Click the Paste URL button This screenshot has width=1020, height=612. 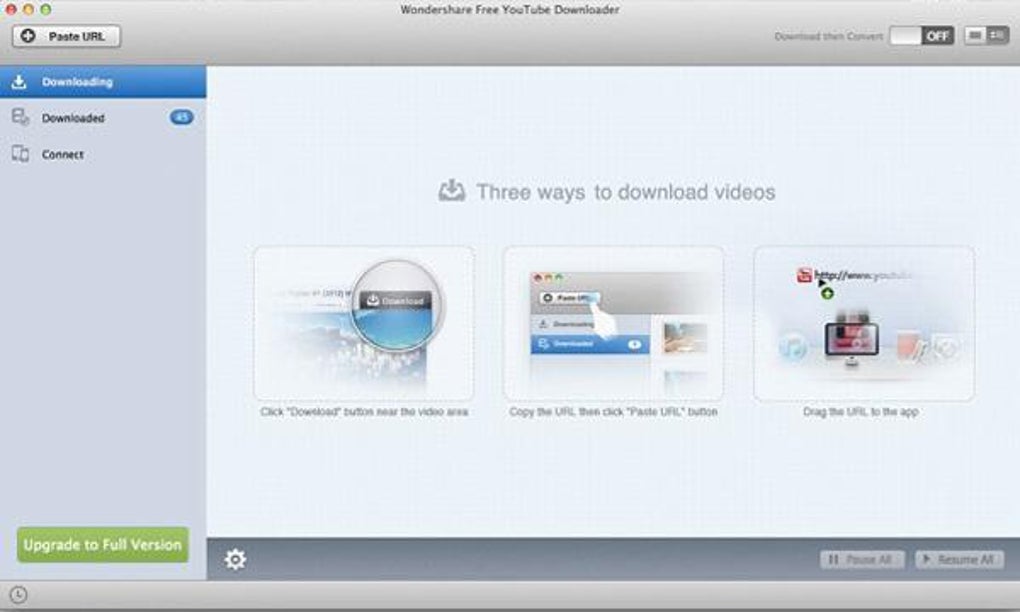pos(66,36)
